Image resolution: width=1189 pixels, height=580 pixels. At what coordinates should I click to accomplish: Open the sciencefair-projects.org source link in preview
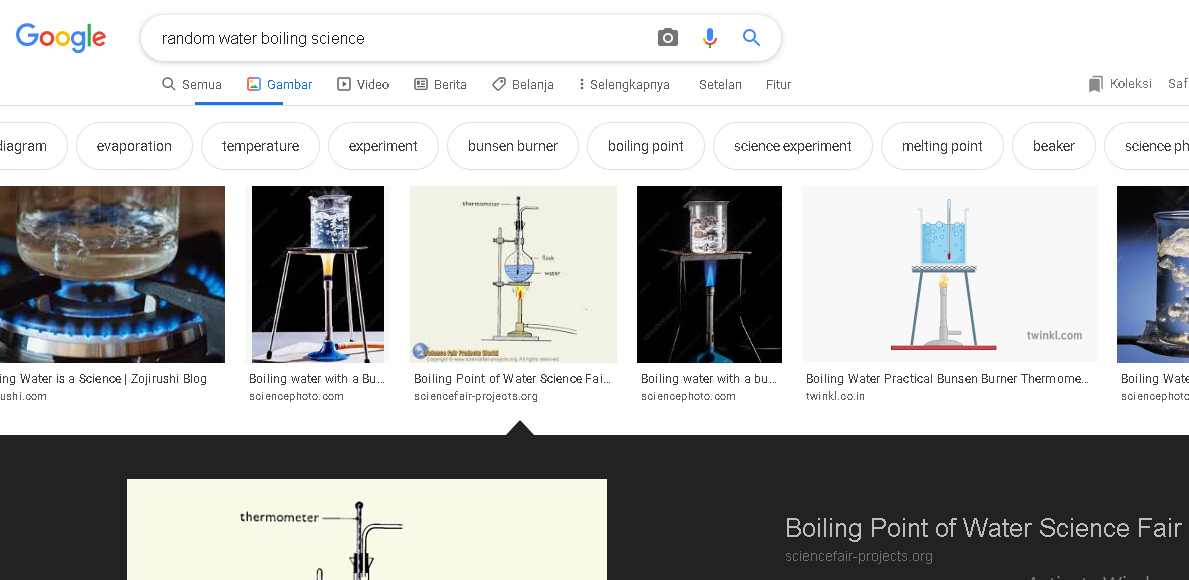(x=859, y=556)
